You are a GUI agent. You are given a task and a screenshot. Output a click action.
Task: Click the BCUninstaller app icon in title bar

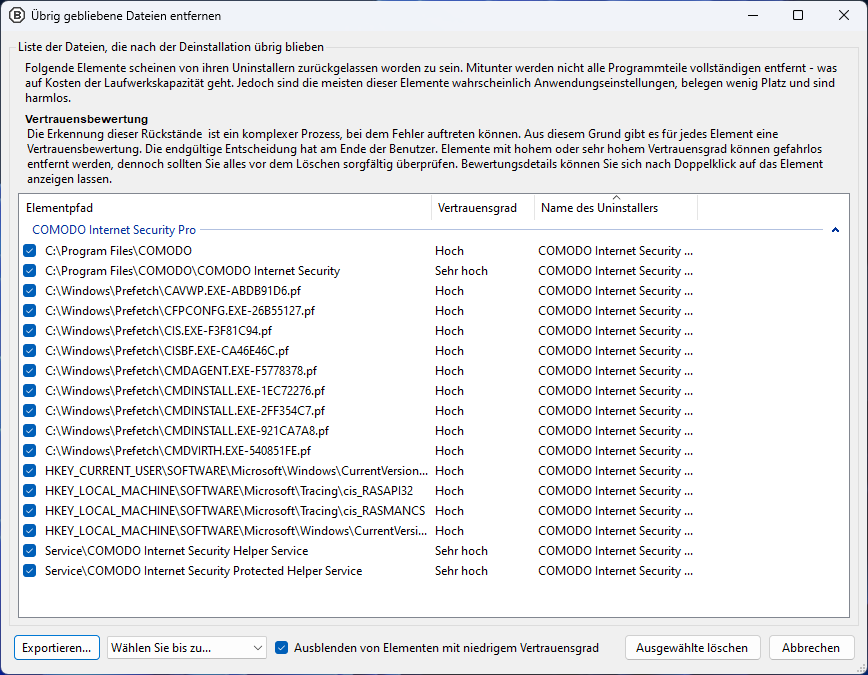[17, 16]
